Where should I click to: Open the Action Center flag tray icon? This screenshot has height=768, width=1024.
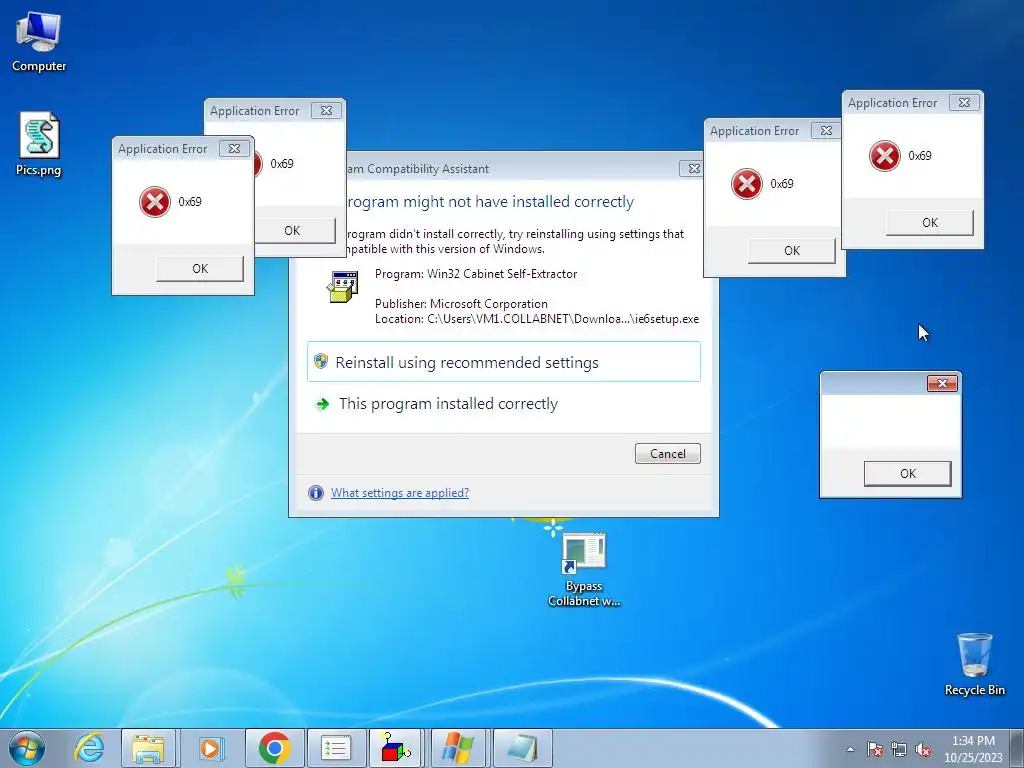(x=875, y=749)
